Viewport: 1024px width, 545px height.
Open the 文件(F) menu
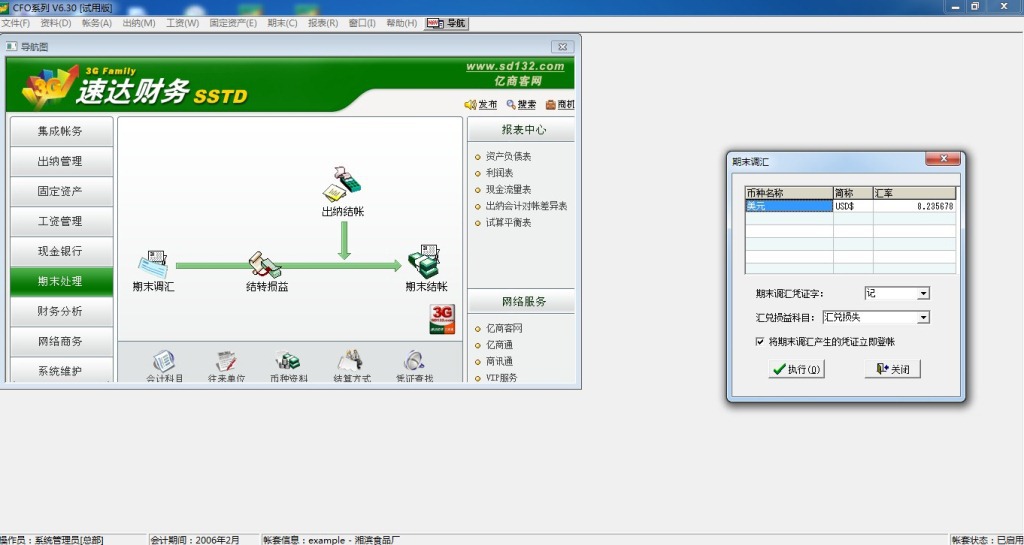16,23
